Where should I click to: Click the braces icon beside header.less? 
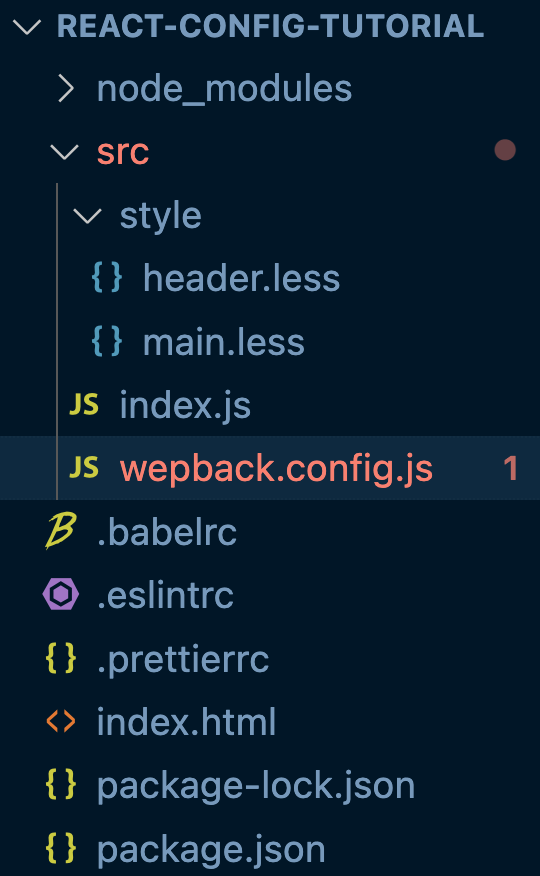106,278
